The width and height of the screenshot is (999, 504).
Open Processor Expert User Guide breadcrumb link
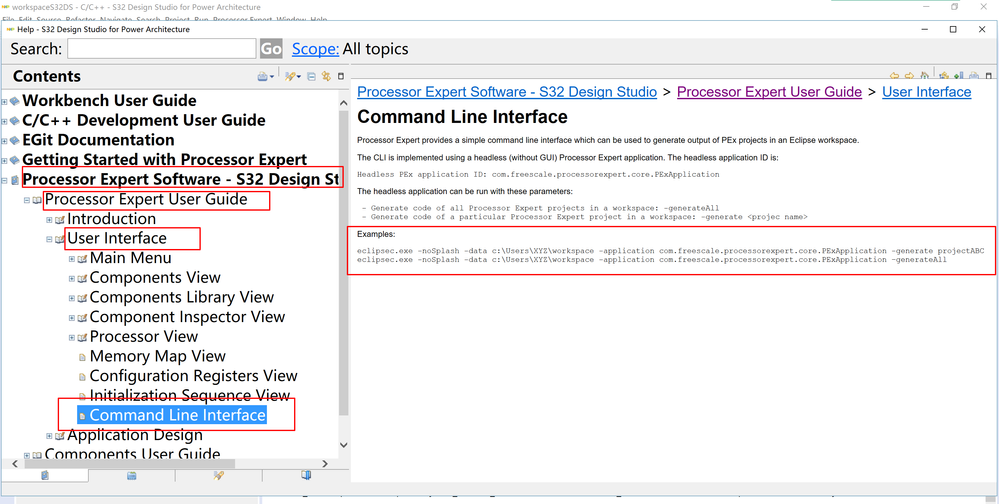pos(769,92)
